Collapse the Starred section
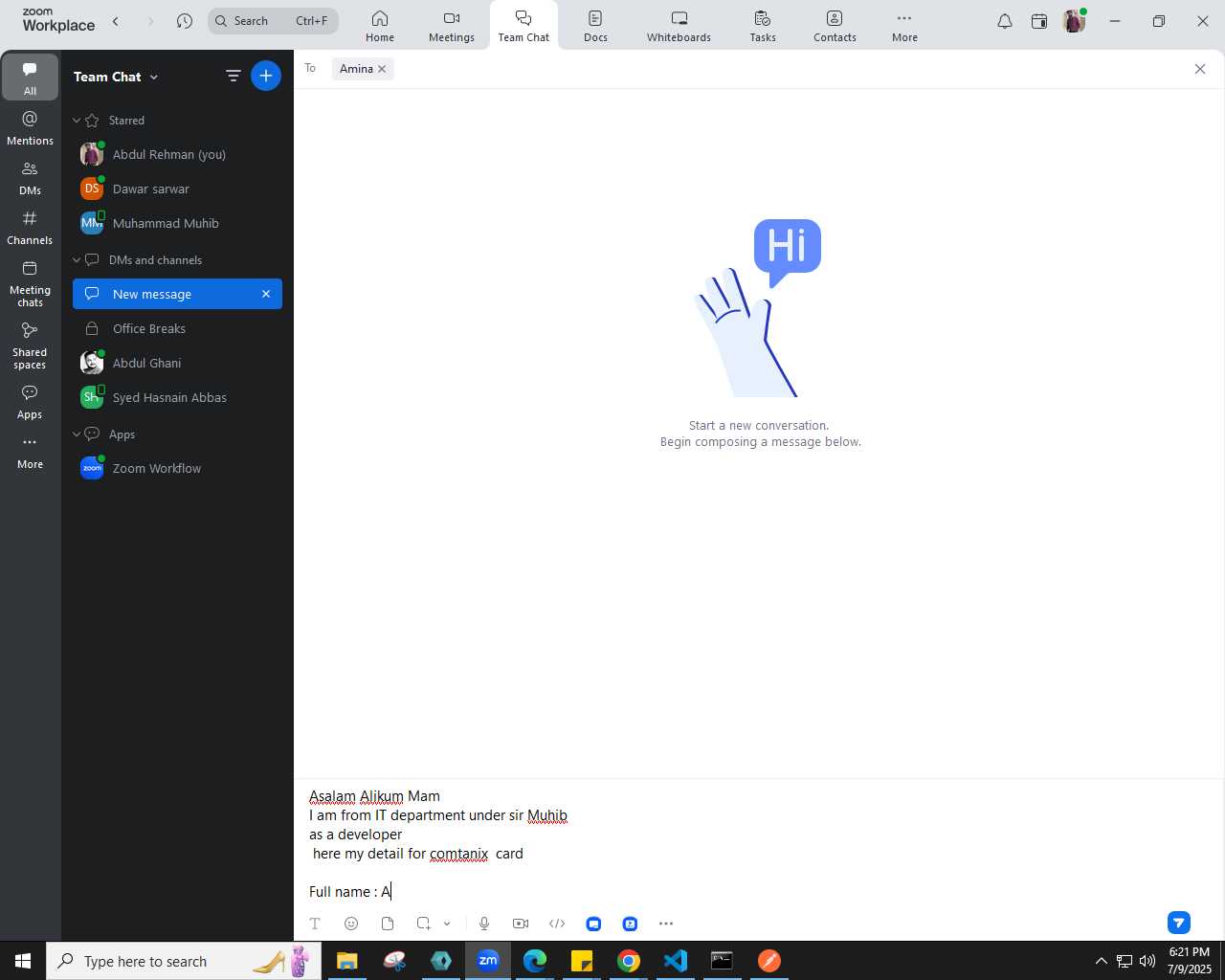1225x980 pixels. tap(77, 121)
